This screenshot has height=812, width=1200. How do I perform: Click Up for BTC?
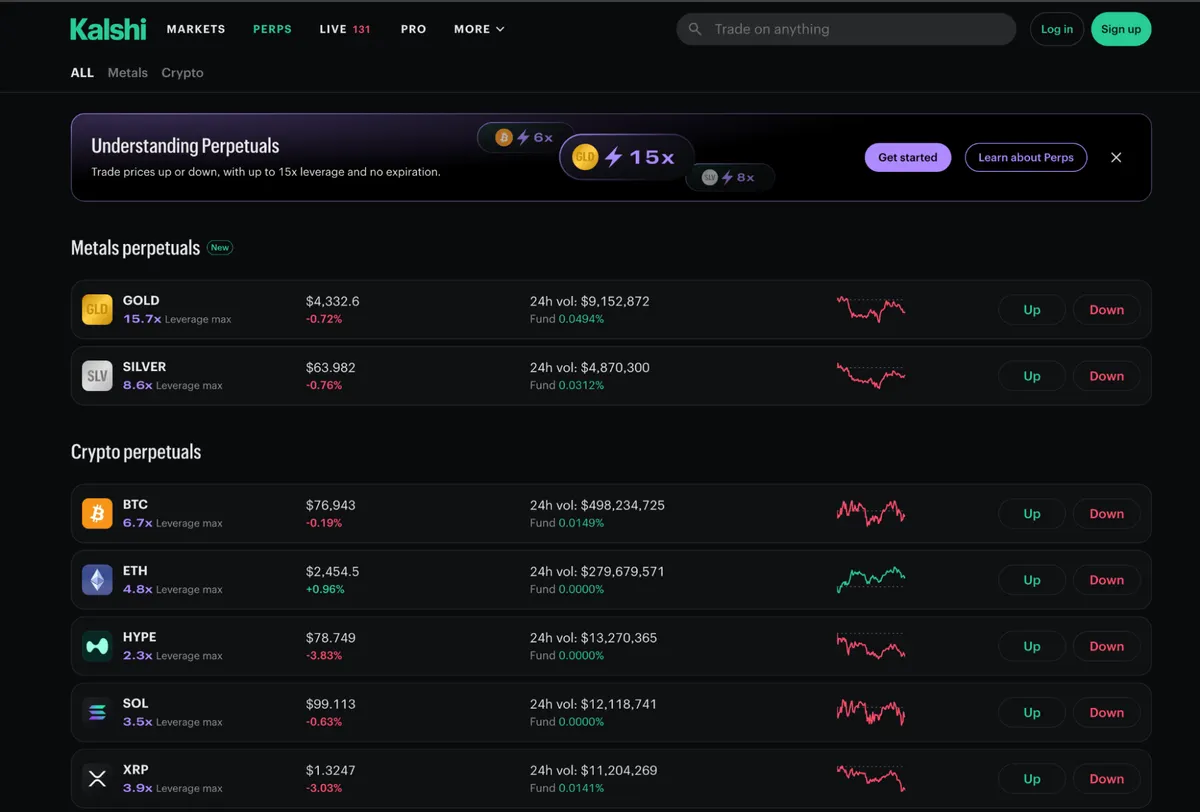pos(1032,514)
